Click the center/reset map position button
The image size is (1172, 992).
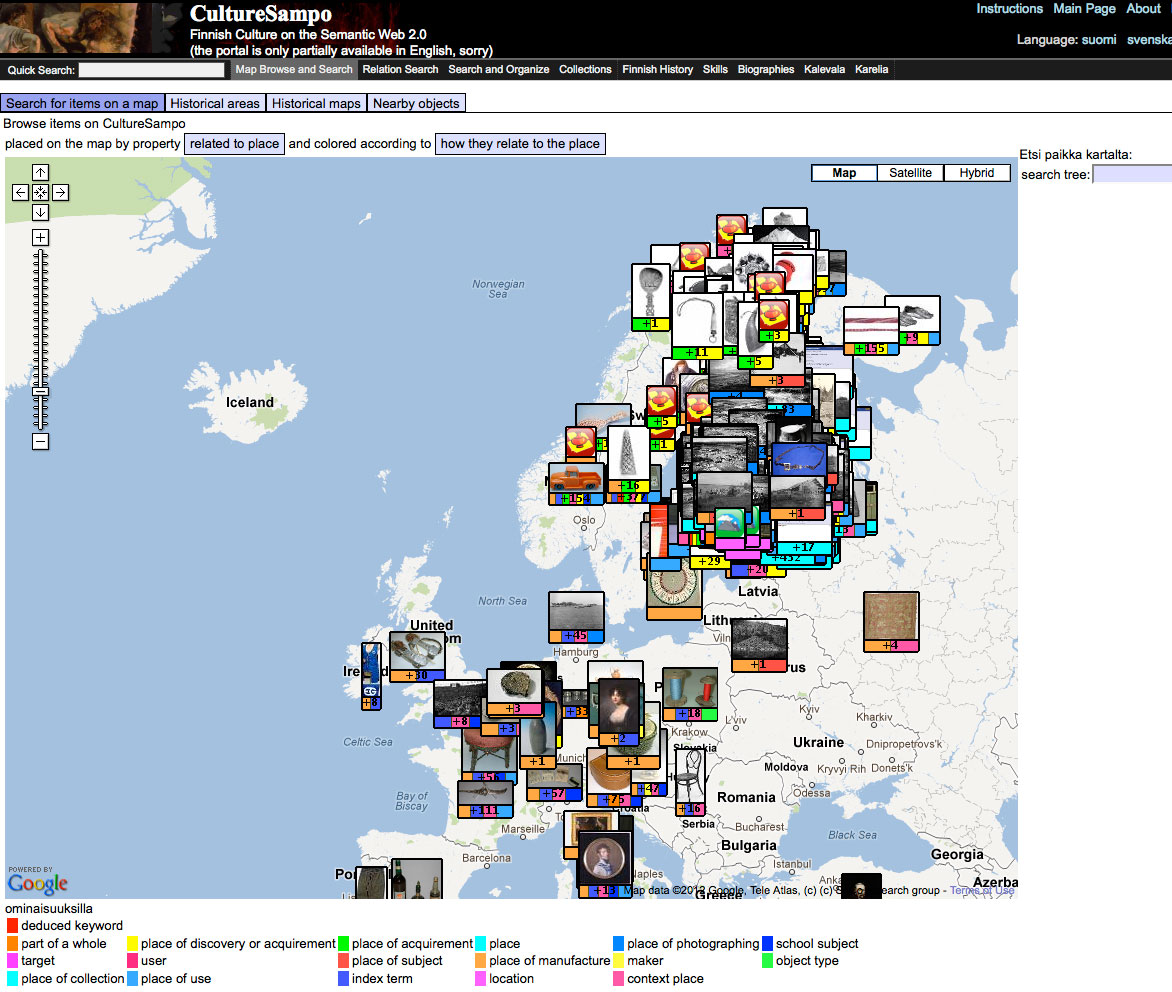click(x=40, y=193)
